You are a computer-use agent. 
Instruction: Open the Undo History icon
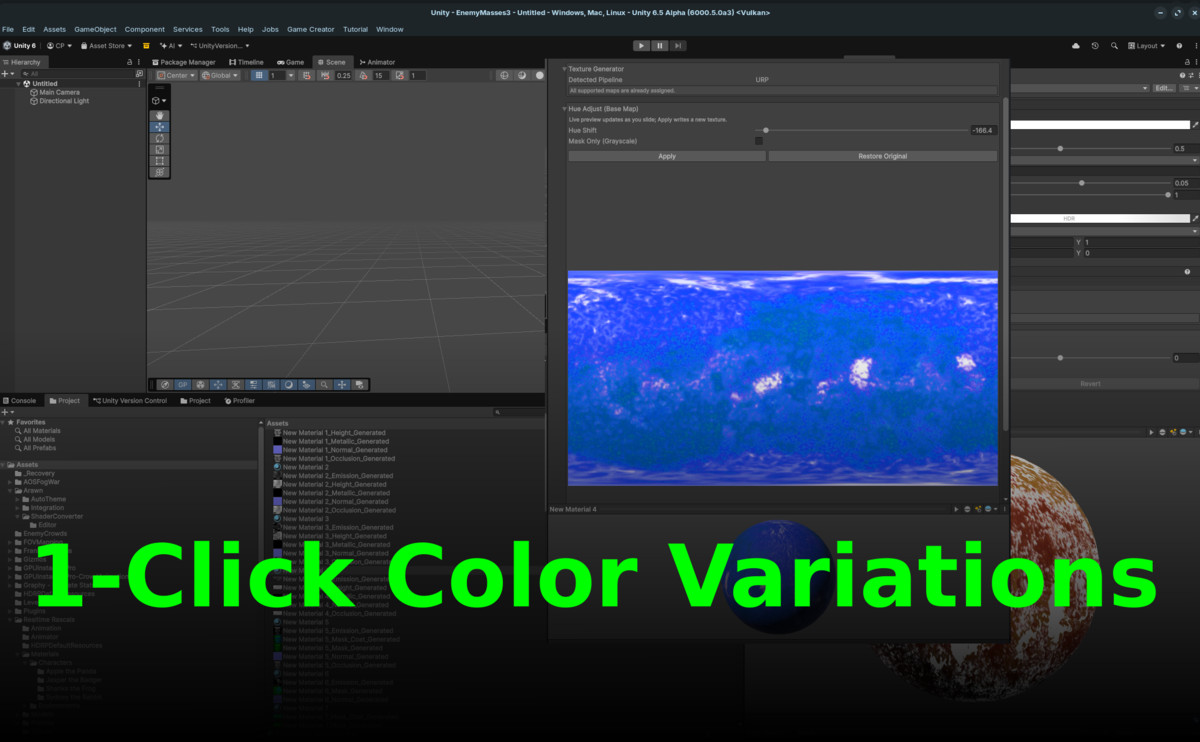click(1095, 45)
